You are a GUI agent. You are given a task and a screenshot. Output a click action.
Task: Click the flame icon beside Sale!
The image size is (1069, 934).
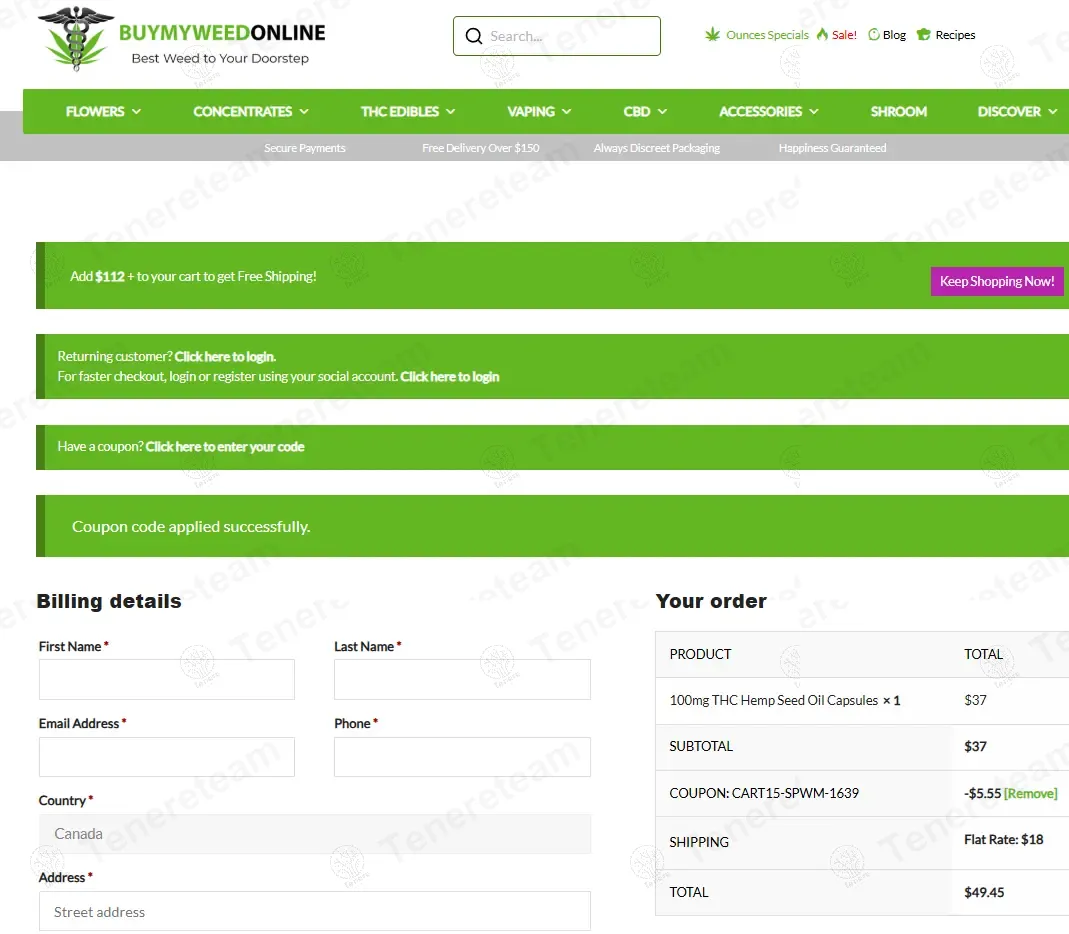coord(822,34)
